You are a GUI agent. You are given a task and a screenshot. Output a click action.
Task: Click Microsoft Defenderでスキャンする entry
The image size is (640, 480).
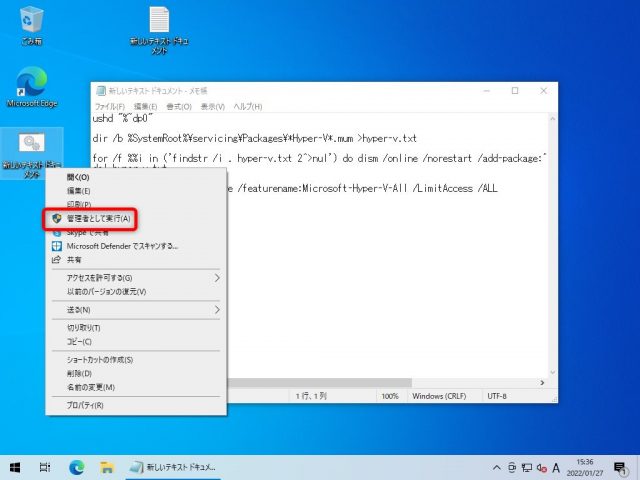(x=122, y=245)
